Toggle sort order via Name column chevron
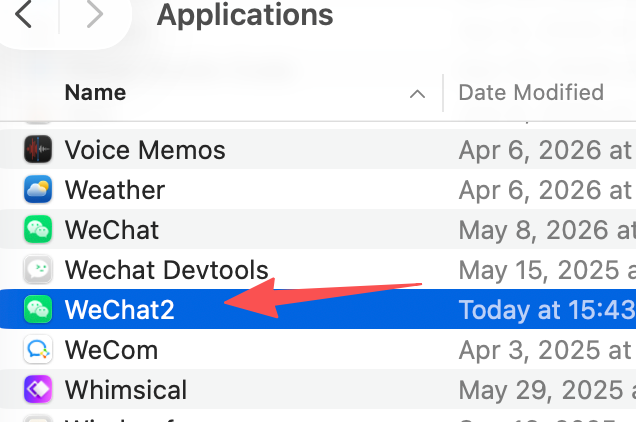The image size is (636, 422). tap(417, 94)
